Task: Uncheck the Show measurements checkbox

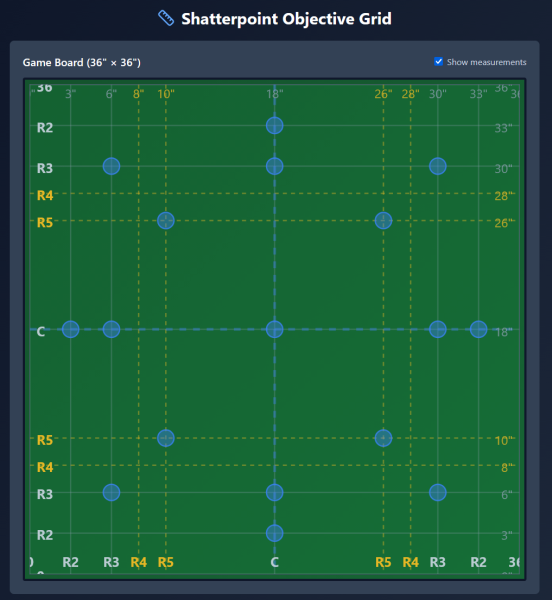Action: (438, 62)
